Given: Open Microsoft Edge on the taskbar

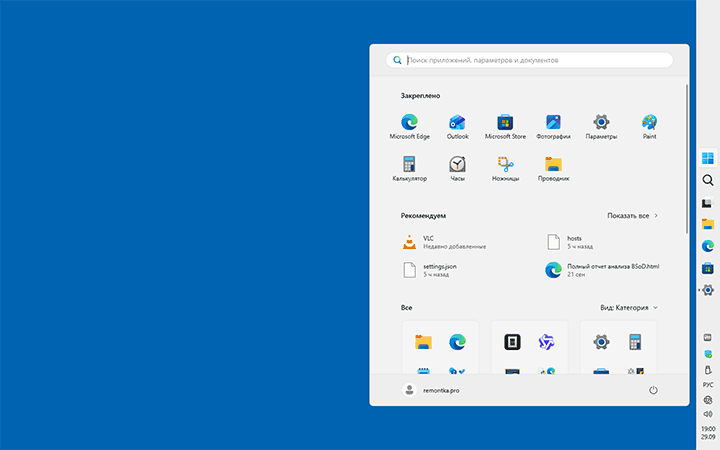Looking at the screenshot, I should [x=708, y=246].
